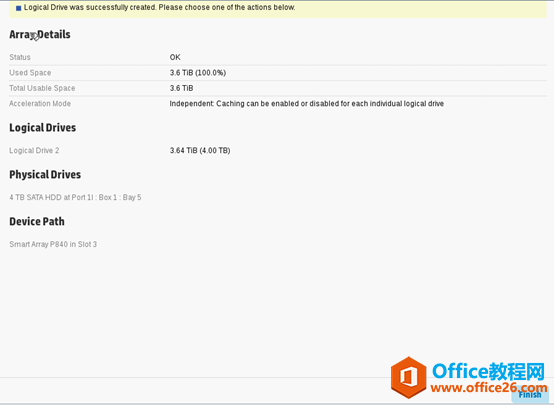Screen dimensions: 554x405
Task: Click the Total Usable Space label
Action: point(42,88)
